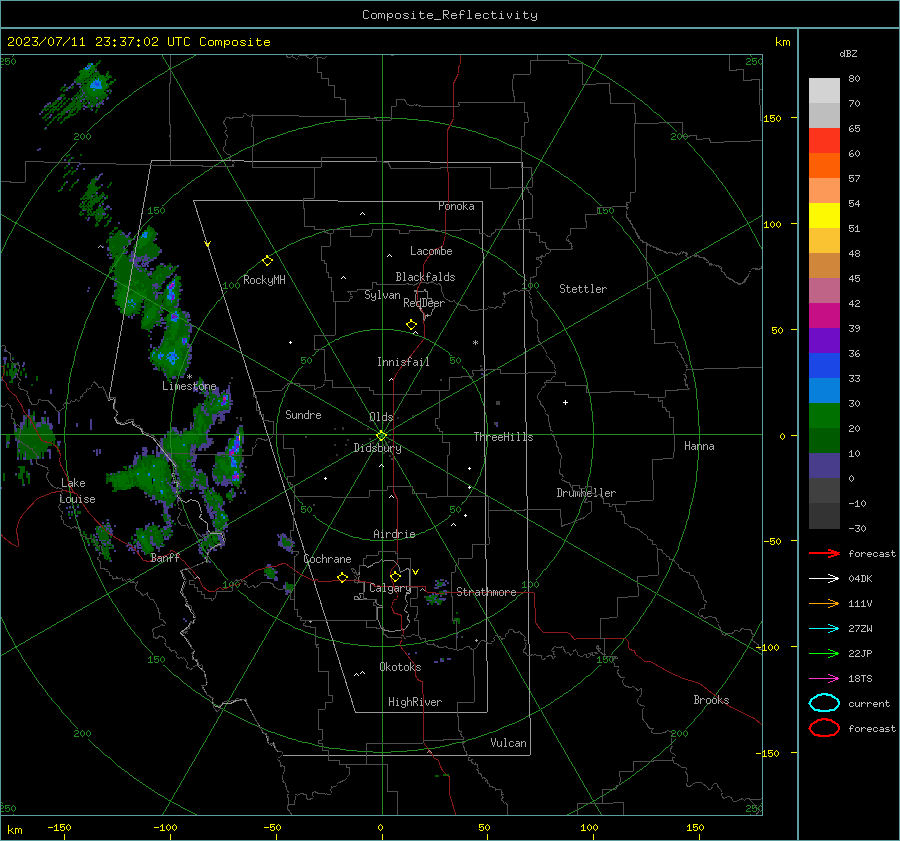Viewport: 900px width, 841px height.
Task: Select the purple 36 dBZ color swatch
Action: point(824,341)
